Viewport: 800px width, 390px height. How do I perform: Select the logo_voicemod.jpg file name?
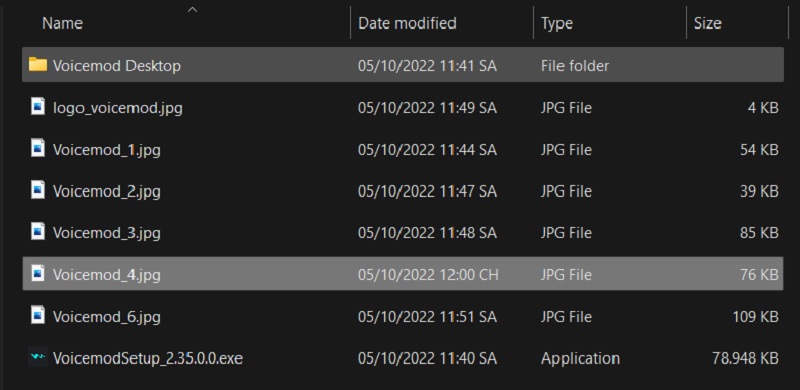coord(118,108)
